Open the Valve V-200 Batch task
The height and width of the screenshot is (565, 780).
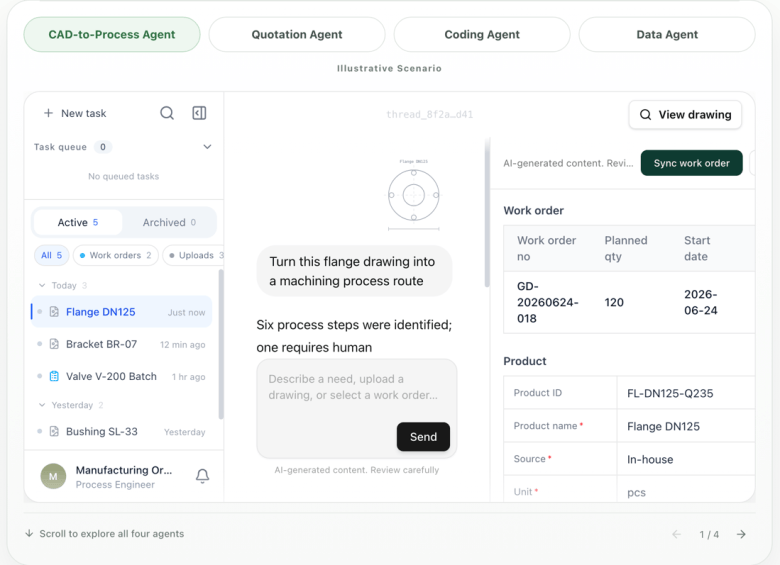tap(121, 377)
